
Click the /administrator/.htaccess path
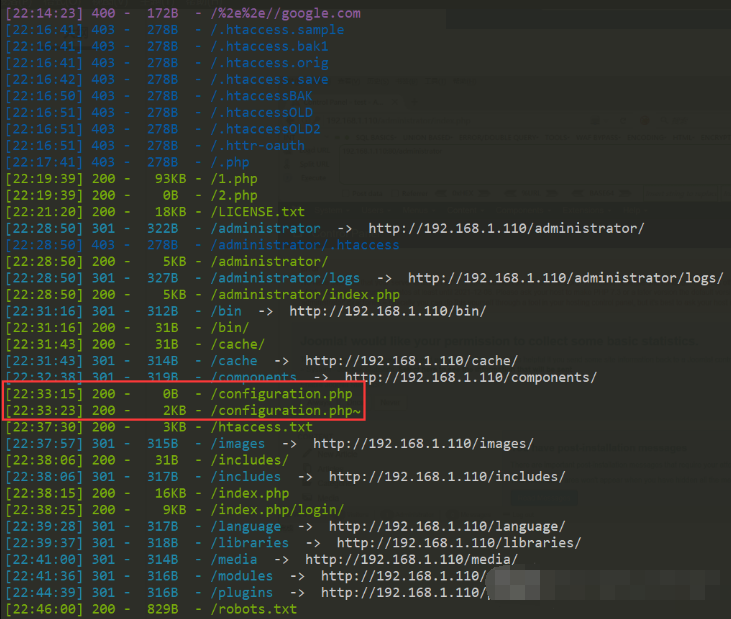(x=304, y=245)
